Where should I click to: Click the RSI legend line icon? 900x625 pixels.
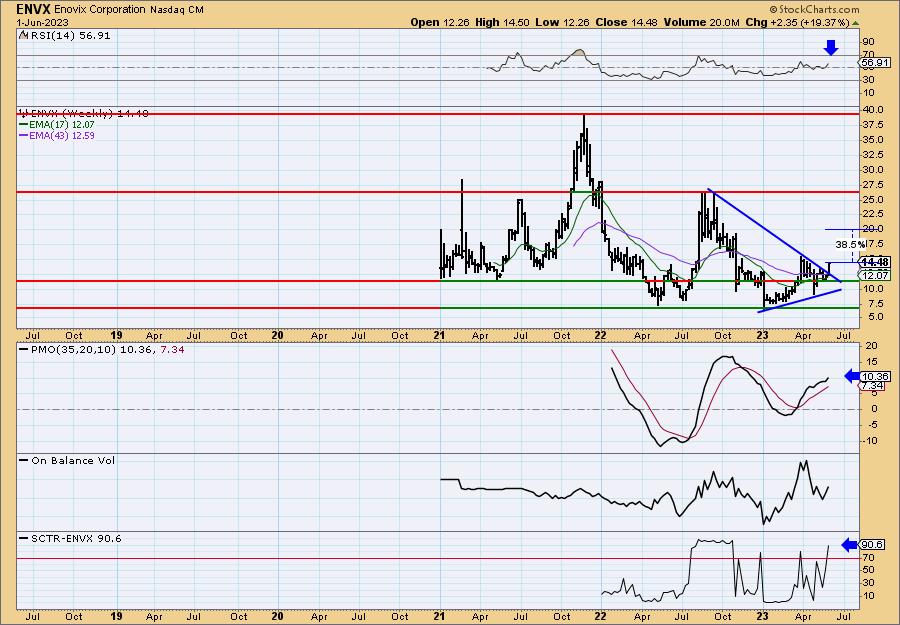click(x=23, y=35)
